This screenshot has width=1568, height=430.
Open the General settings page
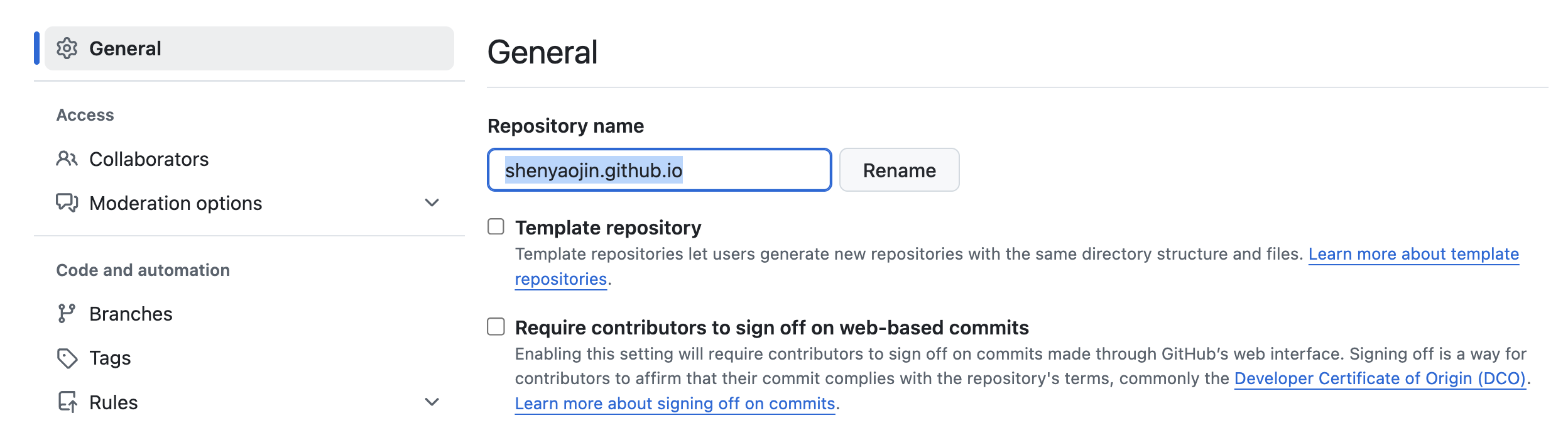[125, 48]
